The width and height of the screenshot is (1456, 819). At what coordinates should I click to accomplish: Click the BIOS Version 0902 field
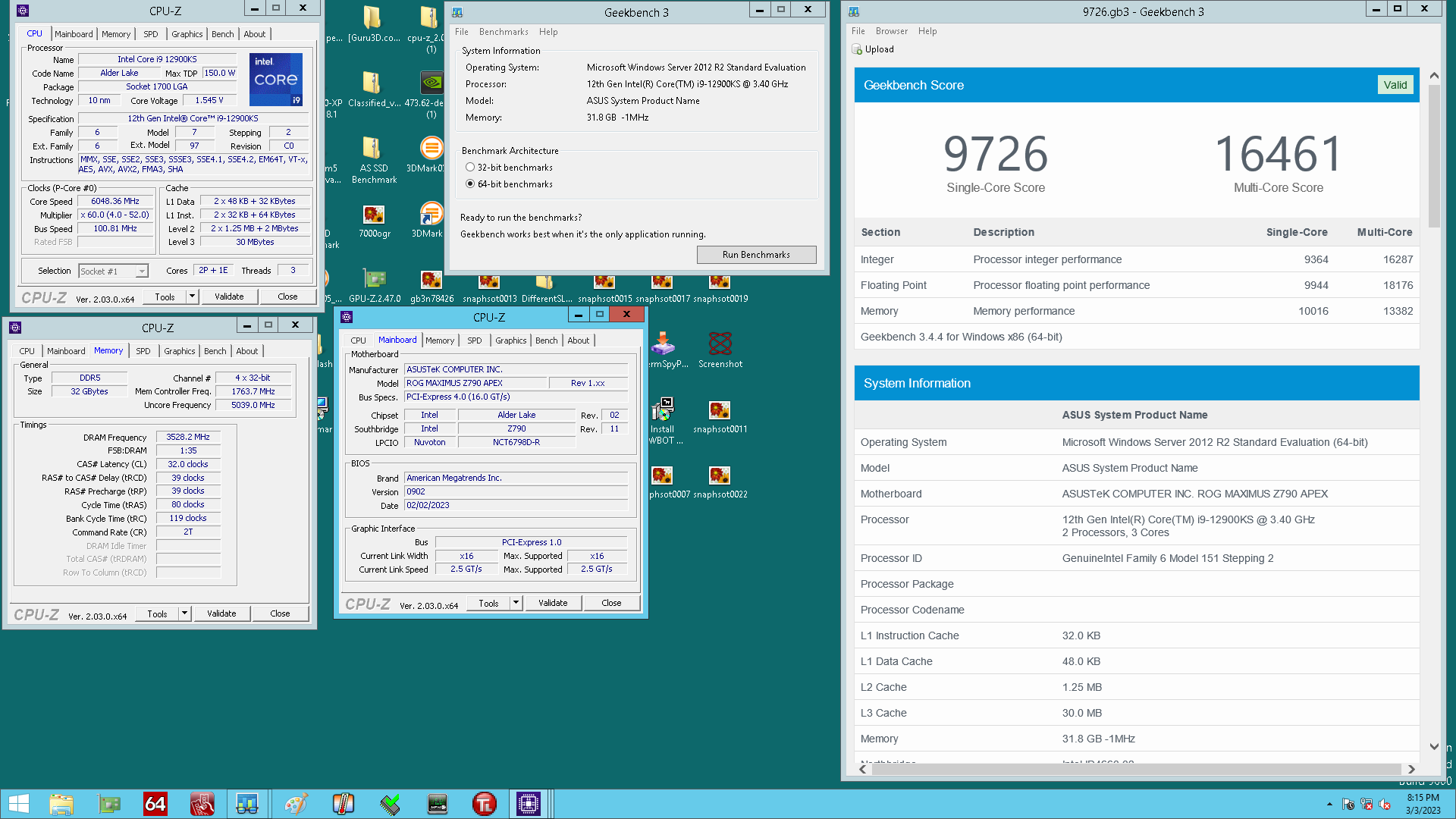coord(516,492)
